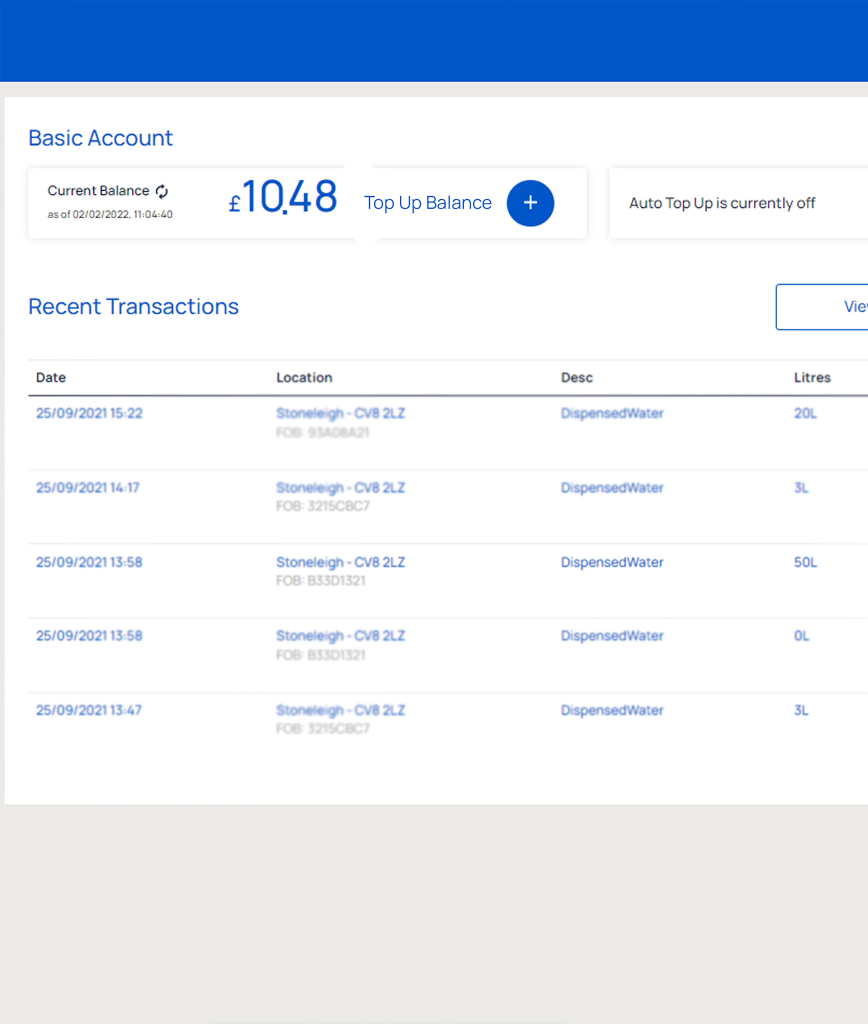Click DispensedWater in the 0L row
This screenshot has width=868, height=1024.
pos(612,636)
